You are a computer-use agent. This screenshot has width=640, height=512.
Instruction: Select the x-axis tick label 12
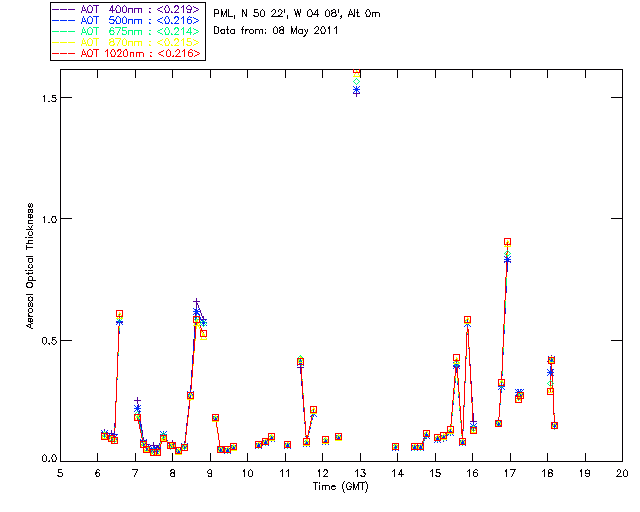(322, 473)
